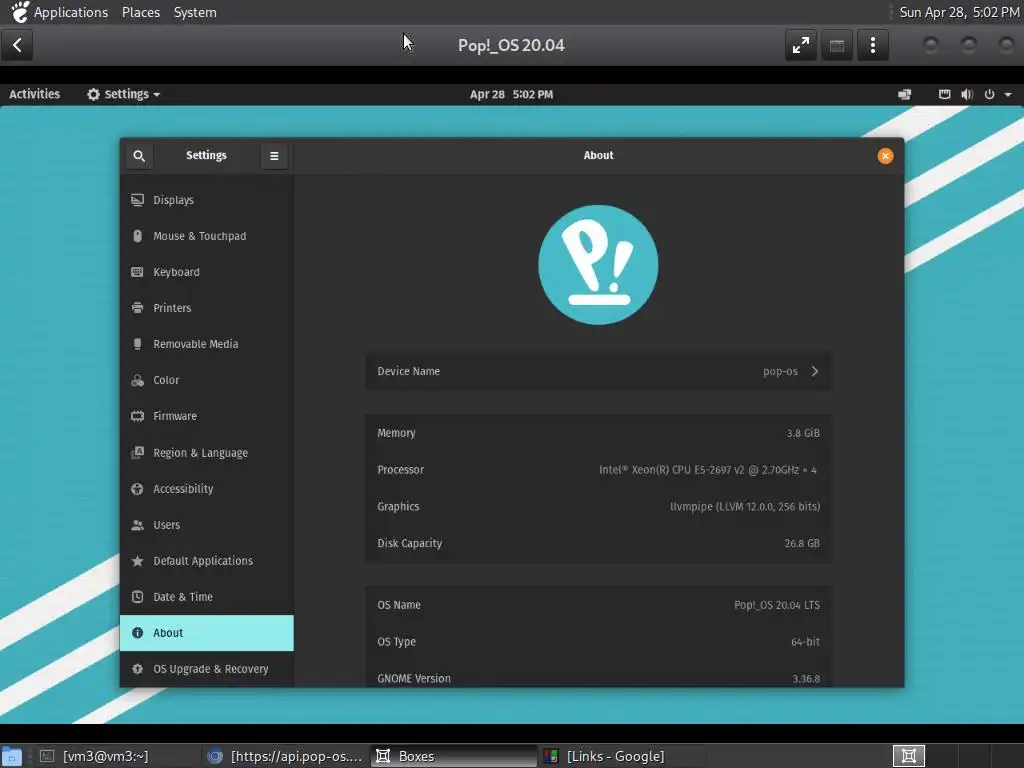
Task: Click the Graphics llvmpipe value
Action: [745, 507]
